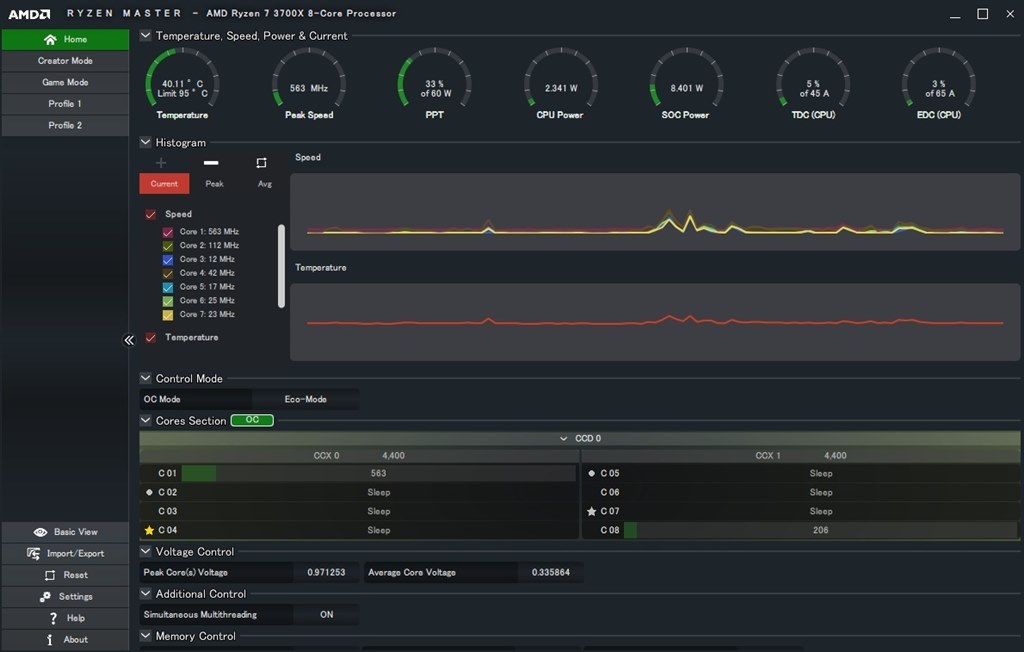
Task: Open the About page
Action: [x=65, y=640]
